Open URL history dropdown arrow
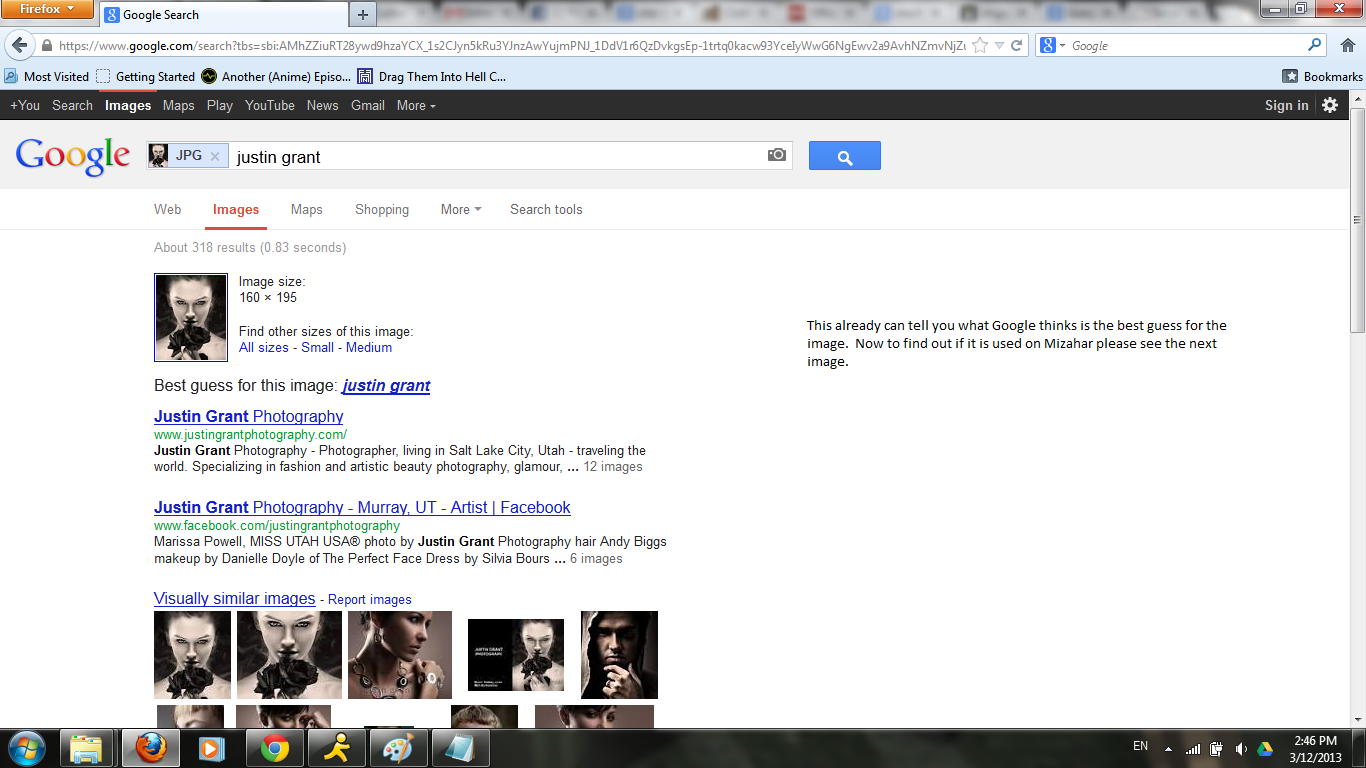This screenshot has height=768, width=1366. (x=999, y=46)
